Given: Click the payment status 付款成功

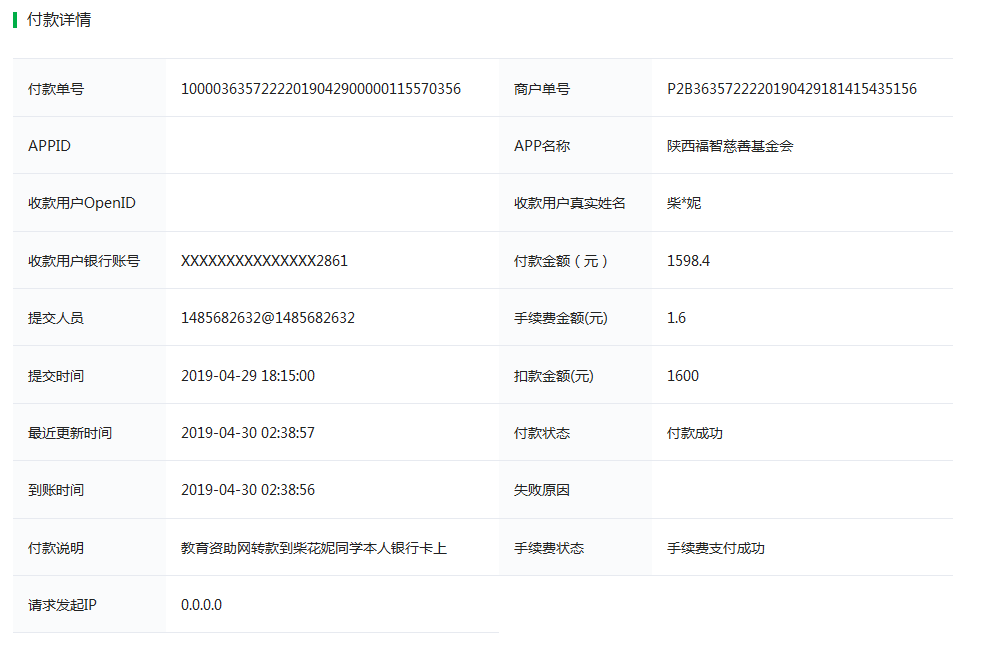Looking at the screenshot, I should (x=694, y=433).
